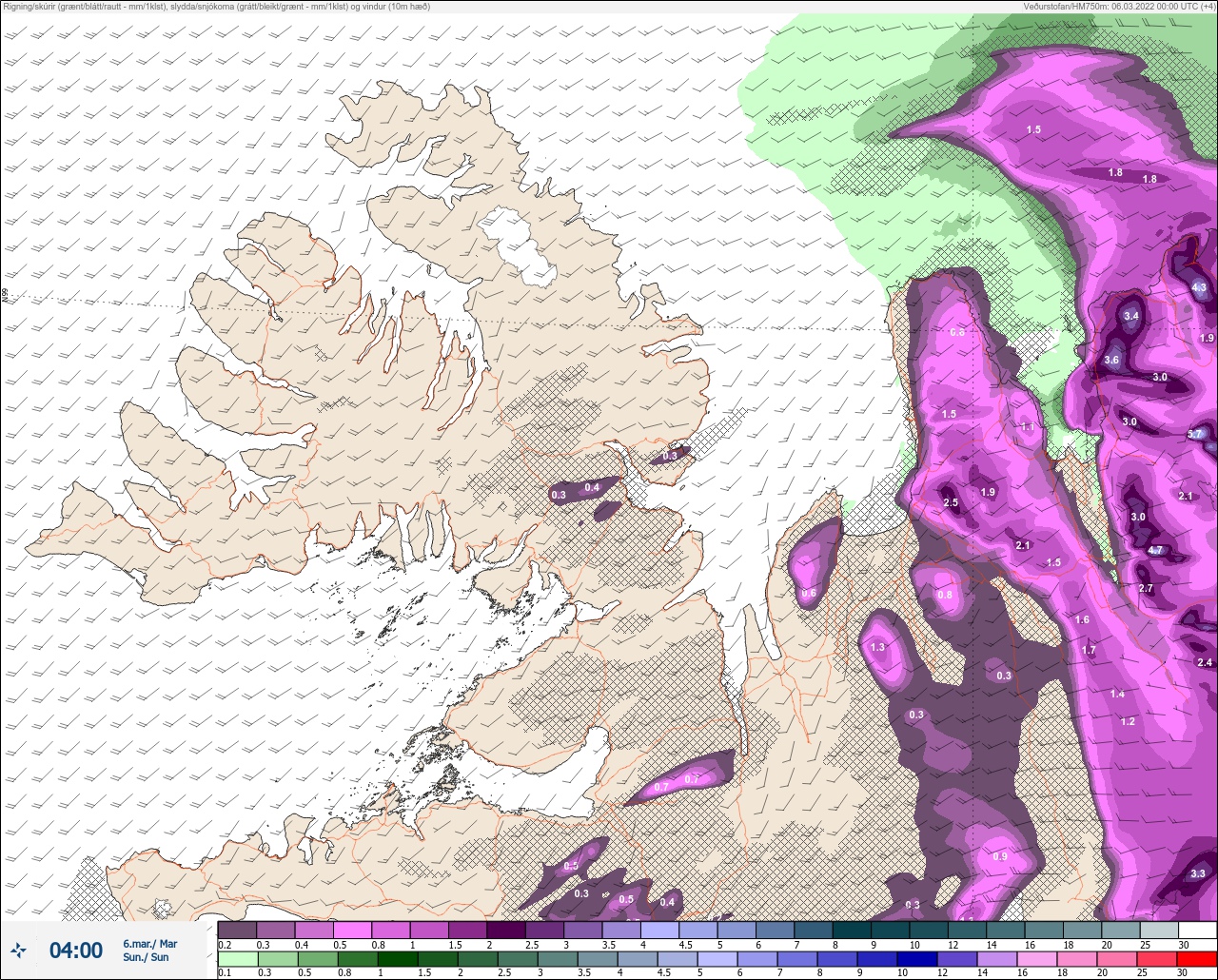Select snow legend white swatch after 30
Image resolution: width=1218 pixels, height=980 pixels.
[x=1196, y=930]
